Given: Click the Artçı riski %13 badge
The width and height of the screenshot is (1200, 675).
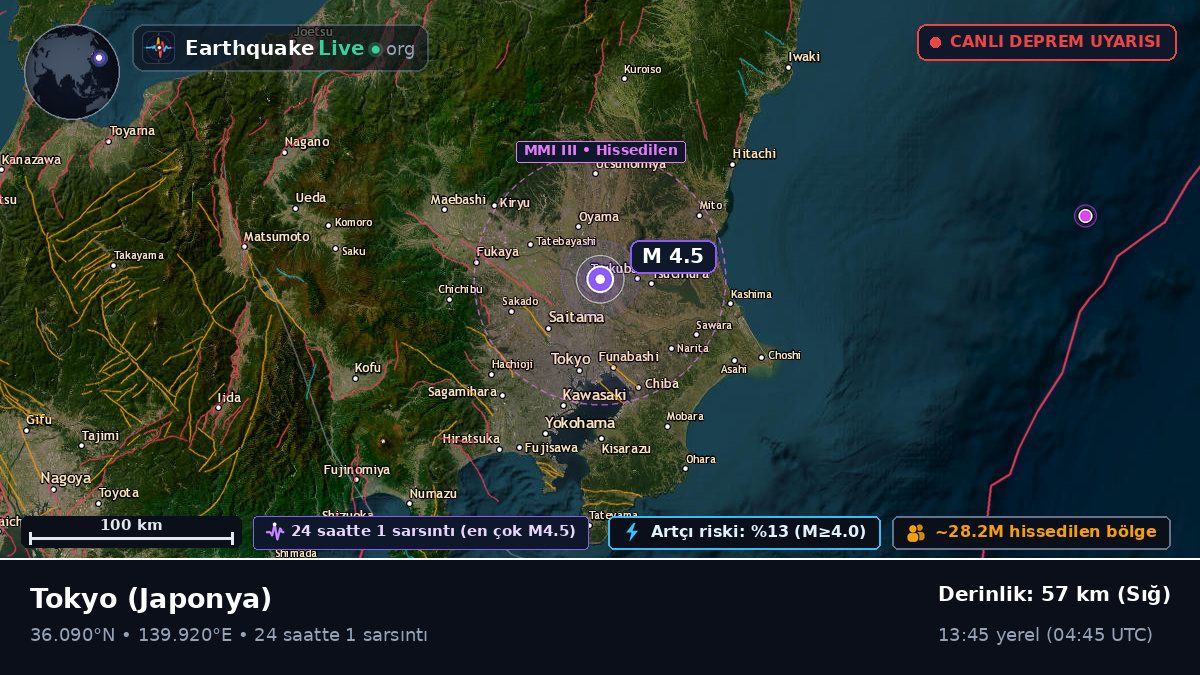Looking at the screenshot, I should [x=744, y=532].
